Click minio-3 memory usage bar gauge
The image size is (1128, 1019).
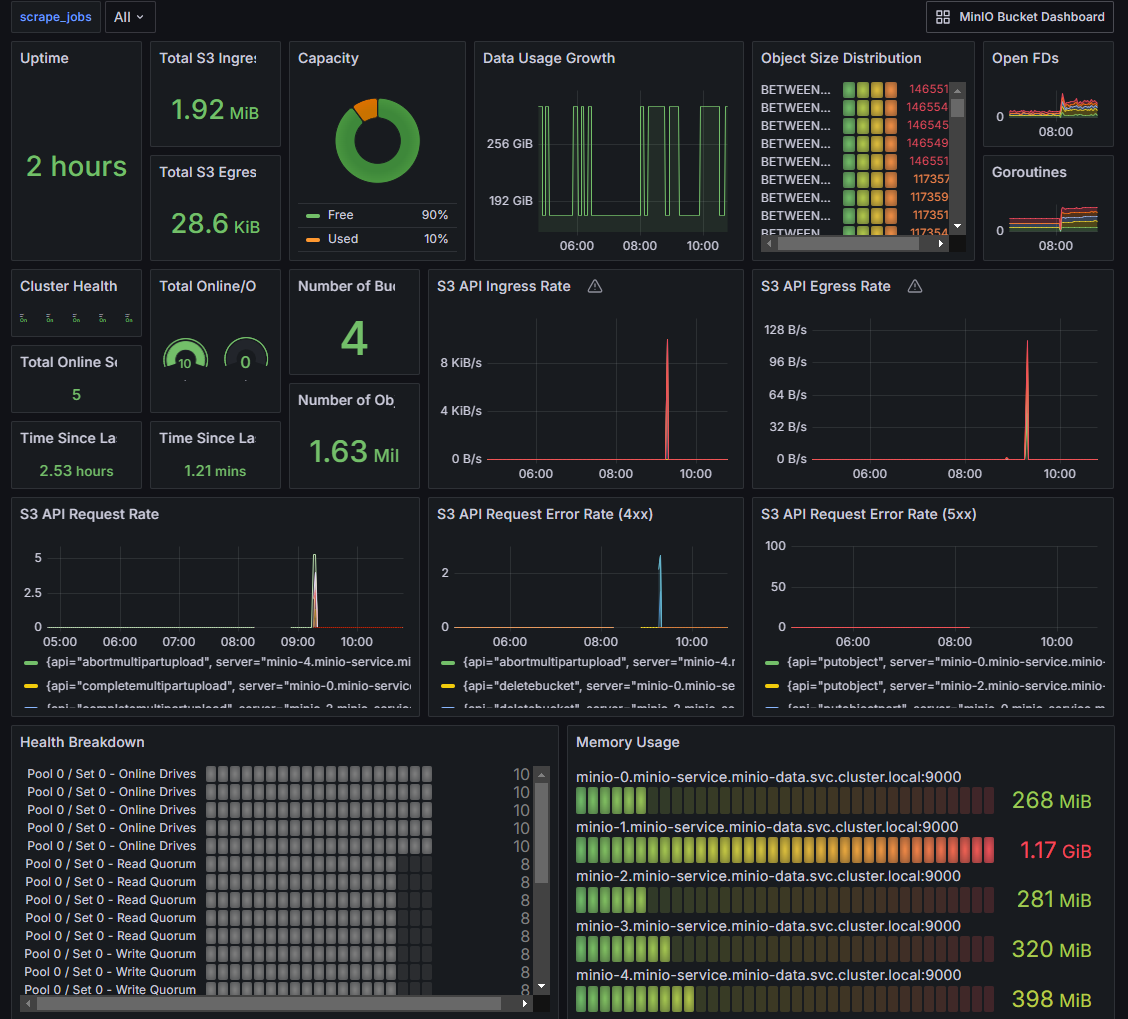[785, 949]
